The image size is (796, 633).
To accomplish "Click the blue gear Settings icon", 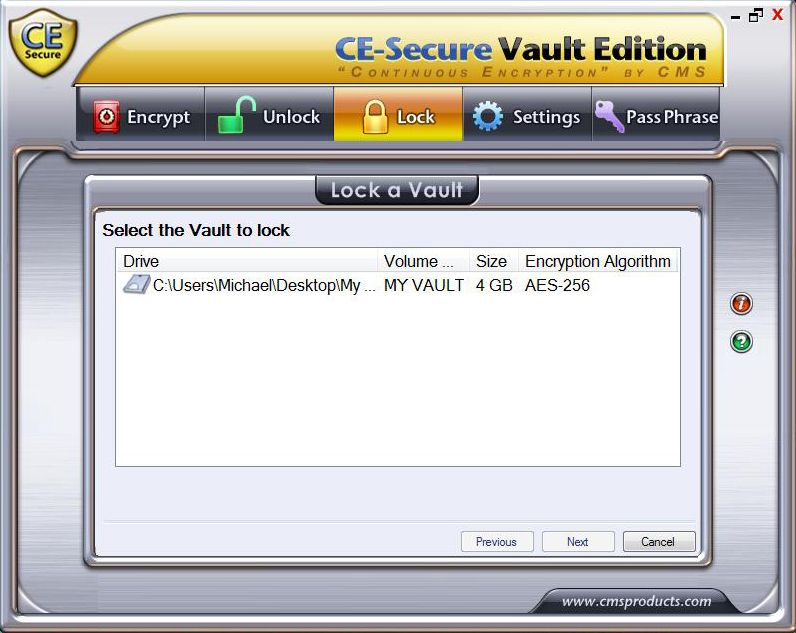I will tap(488, 116).
